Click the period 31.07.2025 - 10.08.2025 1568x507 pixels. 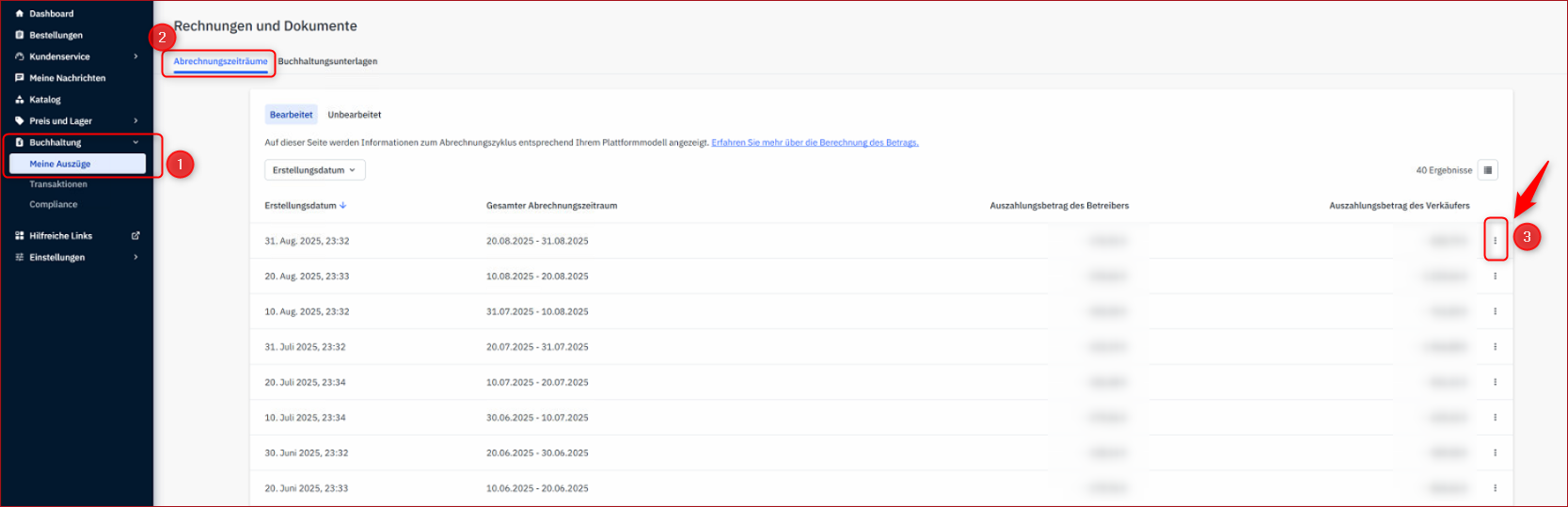[x=537, y=311]
